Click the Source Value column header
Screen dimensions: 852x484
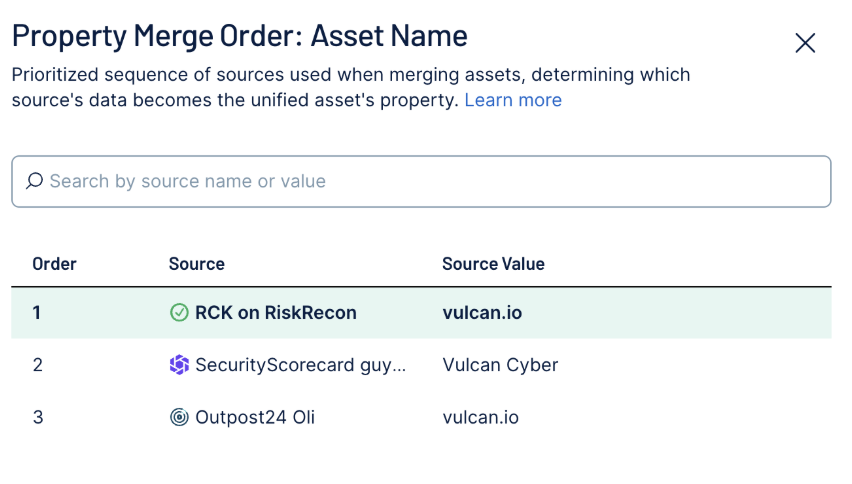(x=493, y=264)
